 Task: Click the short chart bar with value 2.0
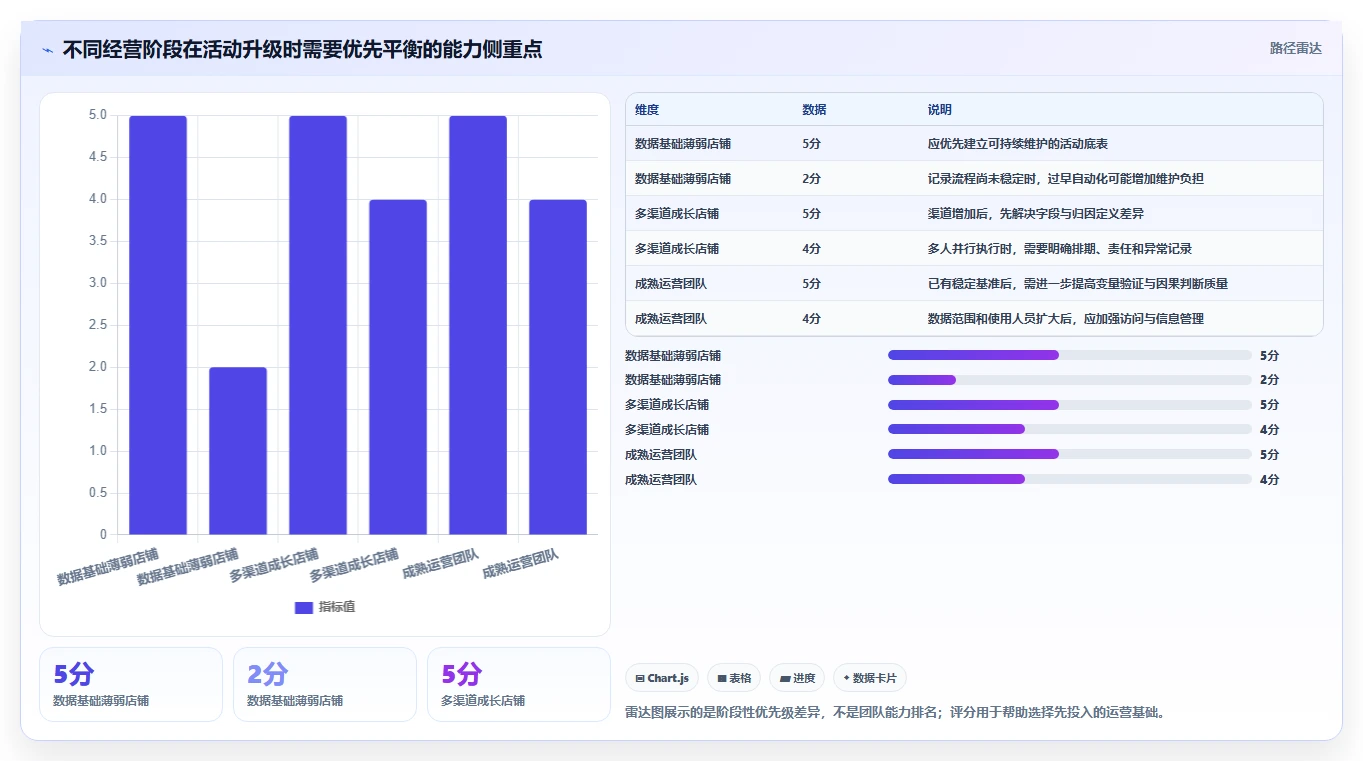[238, 451]
